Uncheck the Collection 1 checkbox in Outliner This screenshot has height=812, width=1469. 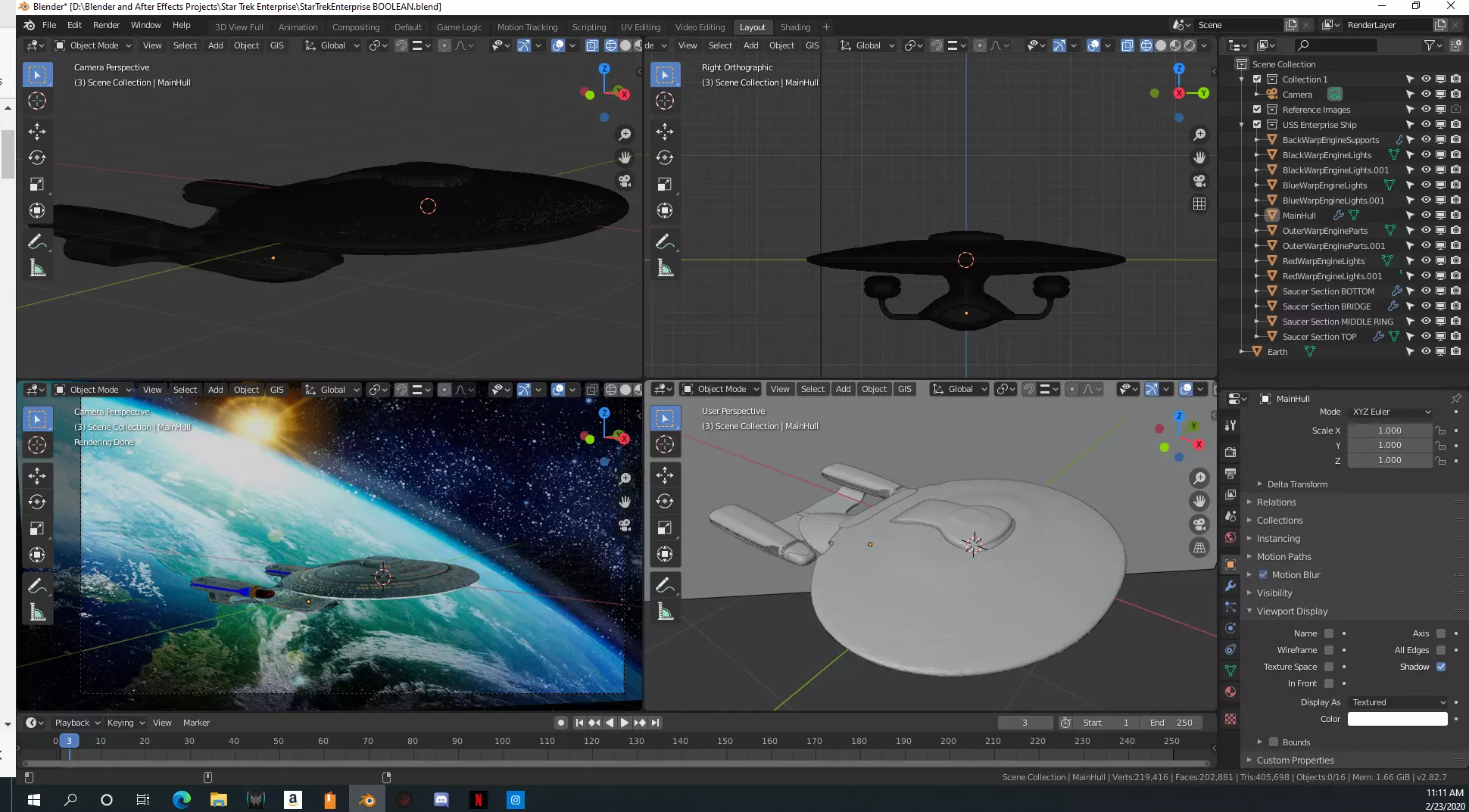1257,79
